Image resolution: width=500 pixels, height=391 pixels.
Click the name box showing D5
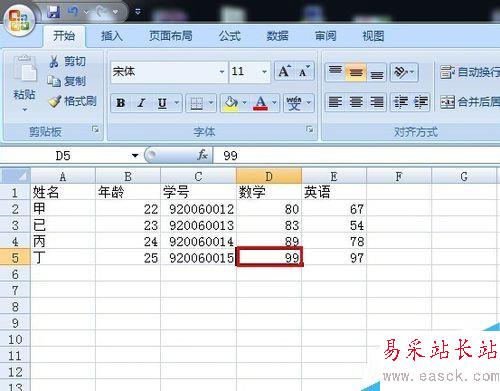pos(63,156)
